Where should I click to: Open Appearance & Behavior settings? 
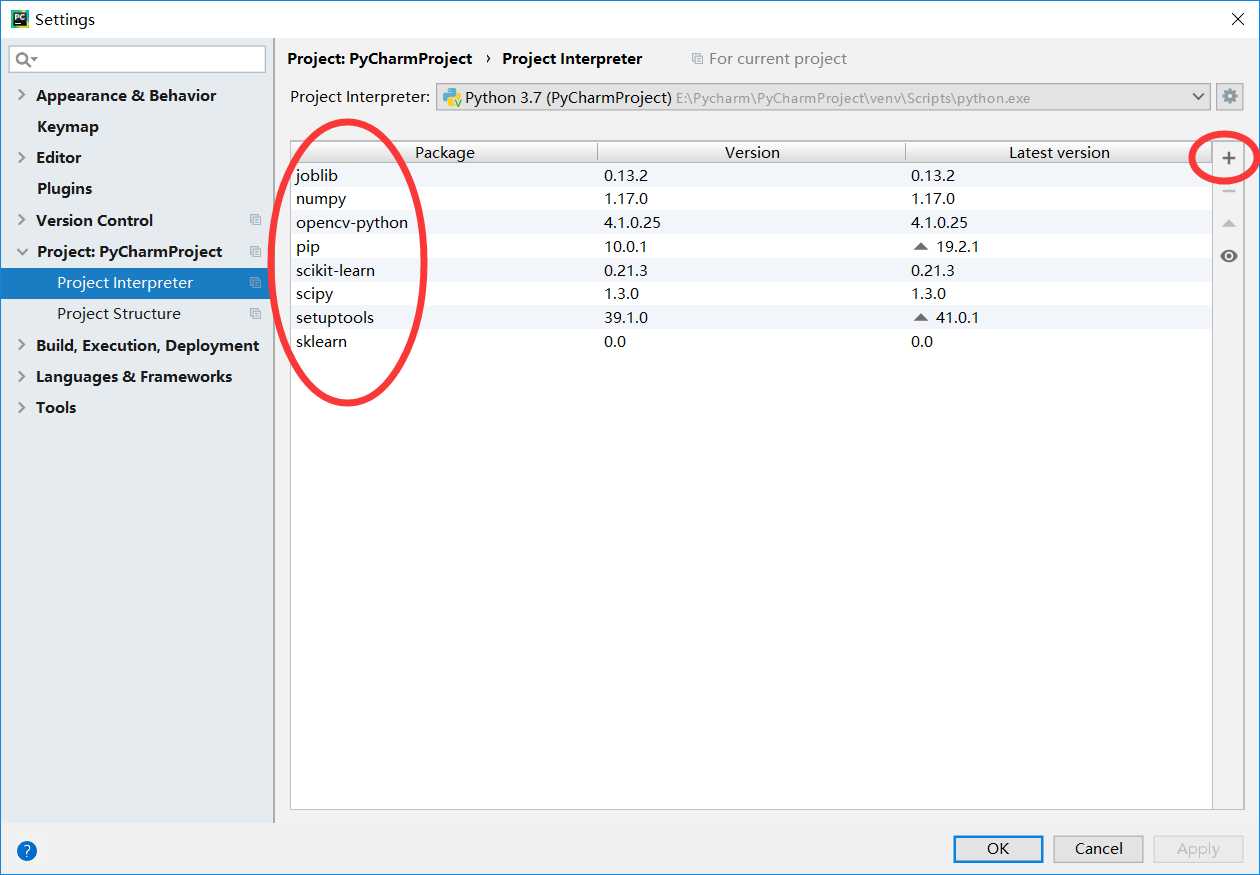tap(126, 95)
